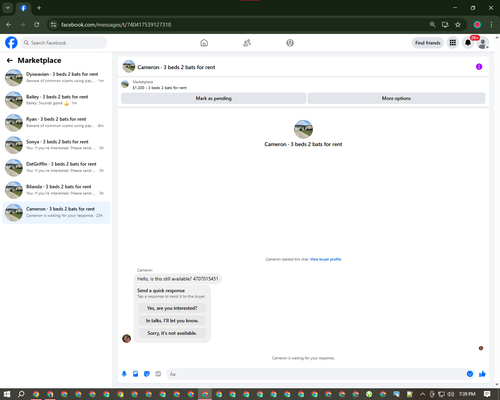View site information icon in address bar
Screen dimensions: 500x400
pos(53,24)
